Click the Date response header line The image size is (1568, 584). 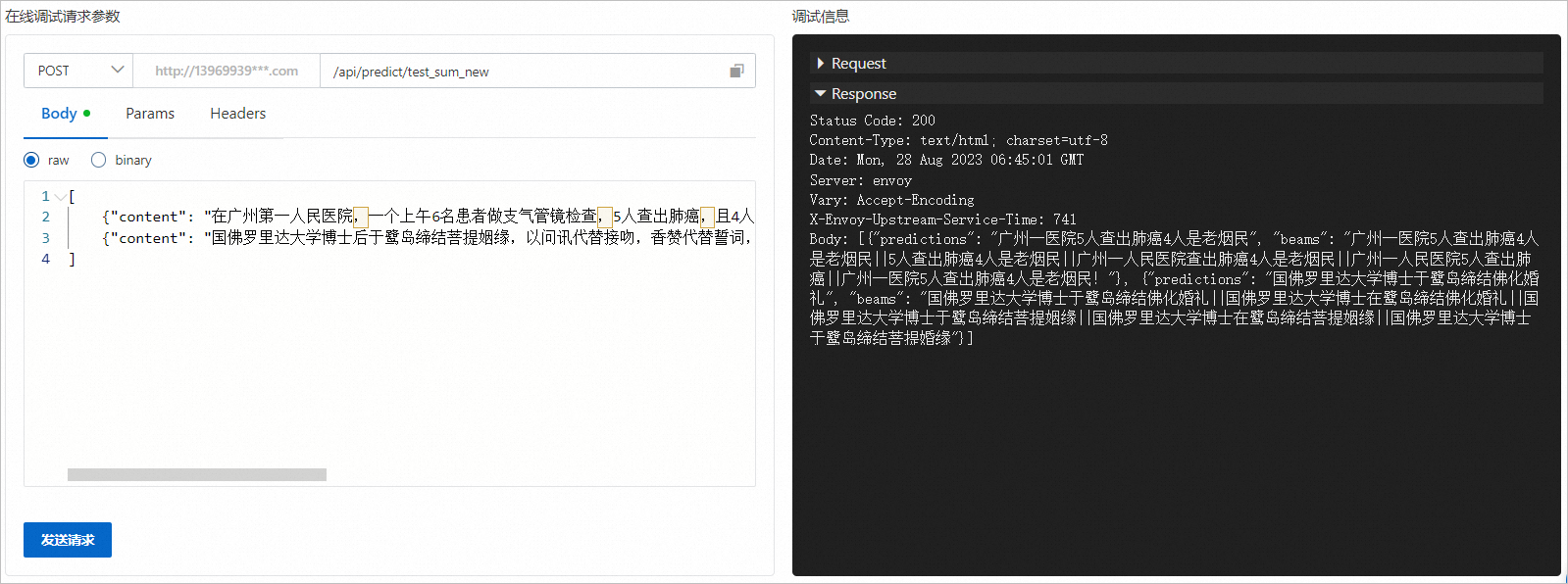(946, 160)
